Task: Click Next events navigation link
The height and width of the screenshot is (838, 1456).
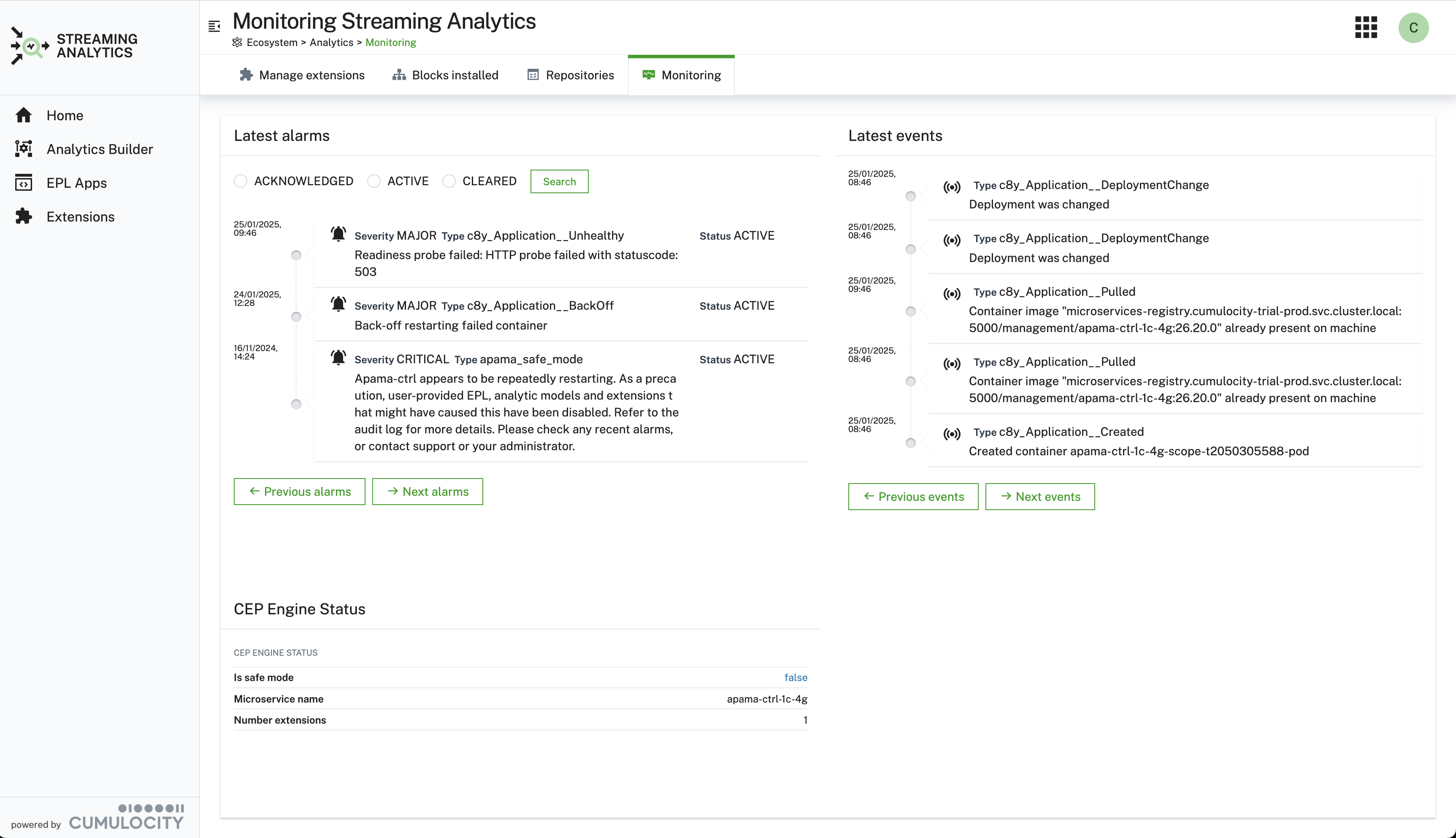Action: (1040, 496)
